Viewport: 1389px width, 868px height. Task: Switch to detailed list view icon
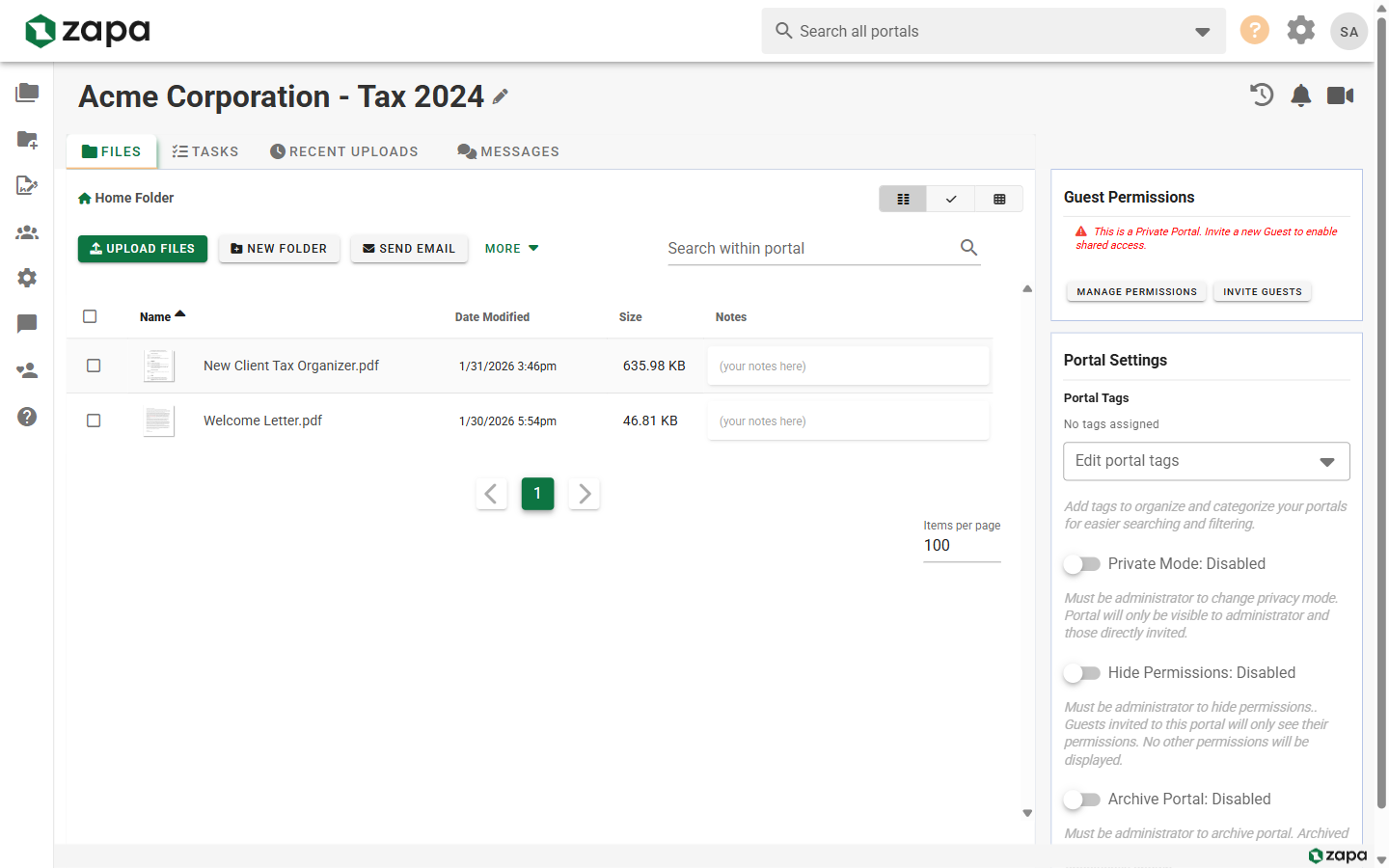(903, 199)
